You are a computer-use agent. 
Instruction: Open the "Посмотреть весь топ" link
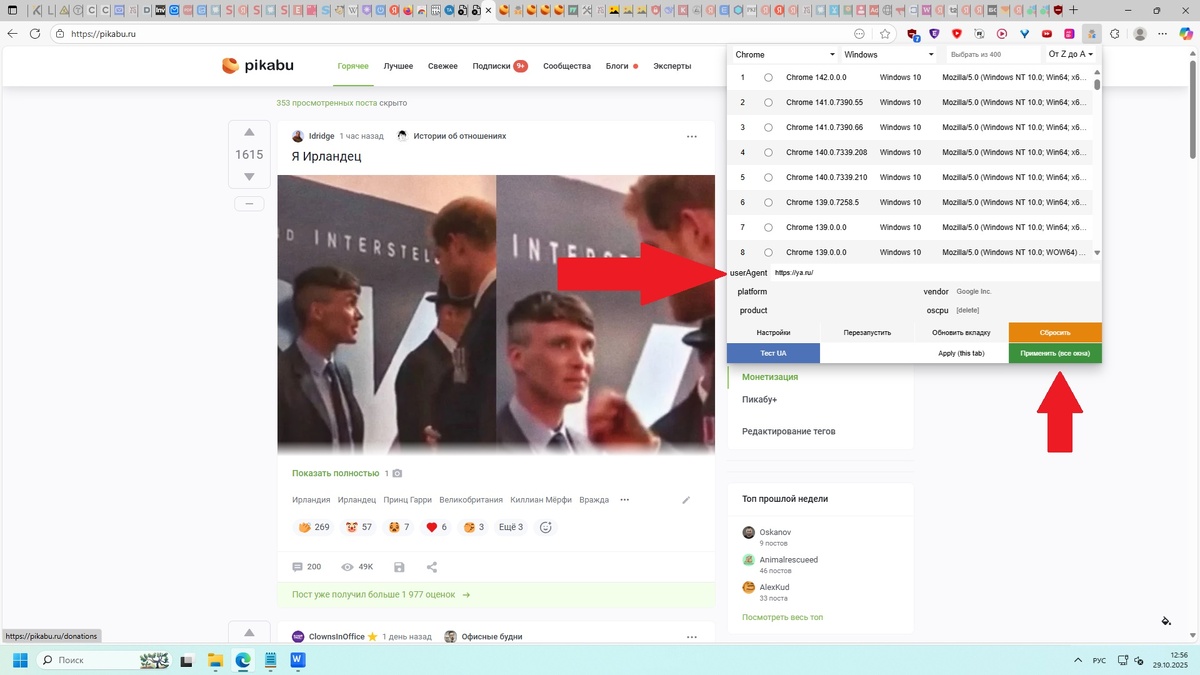pos(783,617)
